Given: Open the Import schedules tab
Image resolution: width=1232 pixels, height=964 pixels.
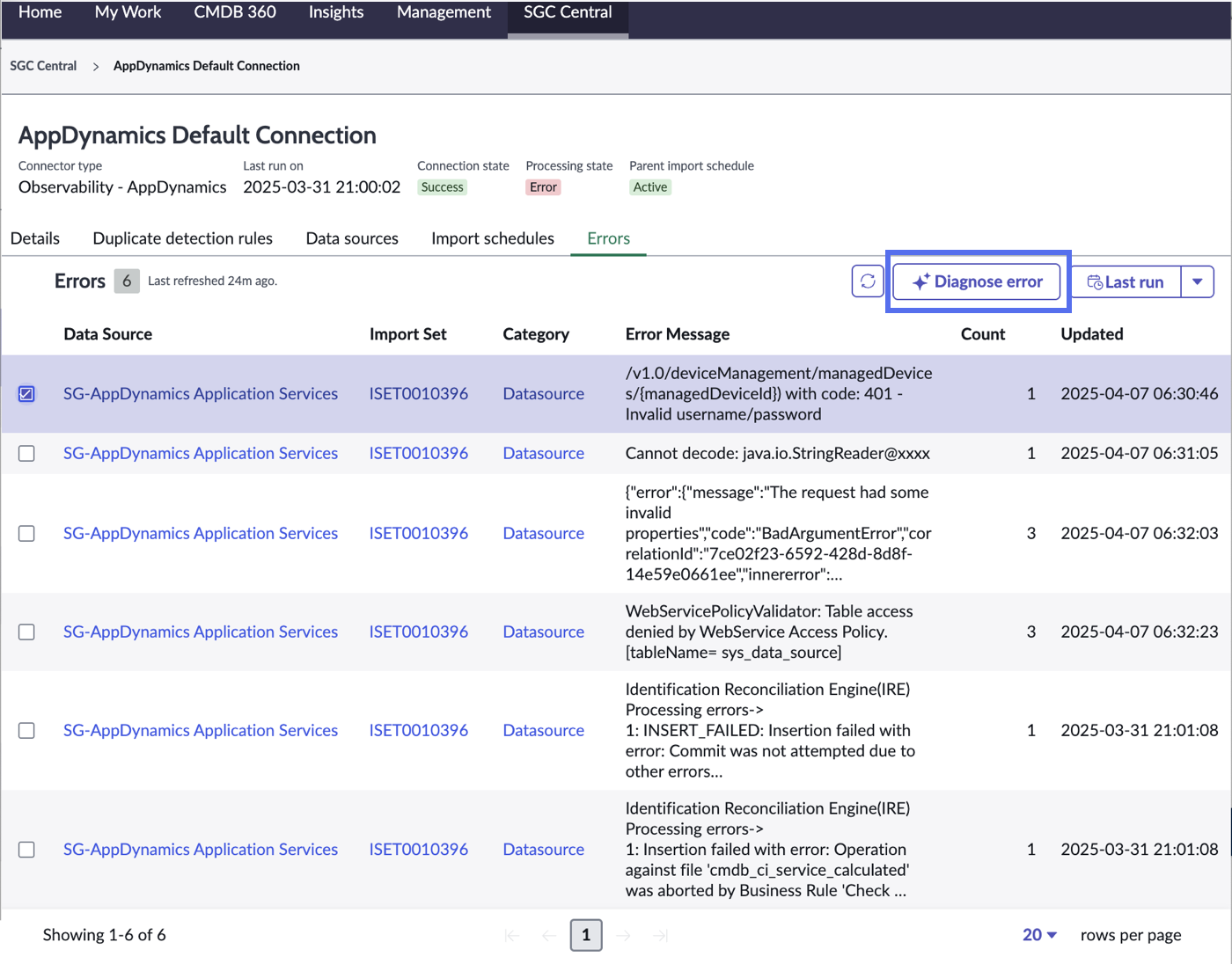Looking at the screenshot, I should [493, 238].
